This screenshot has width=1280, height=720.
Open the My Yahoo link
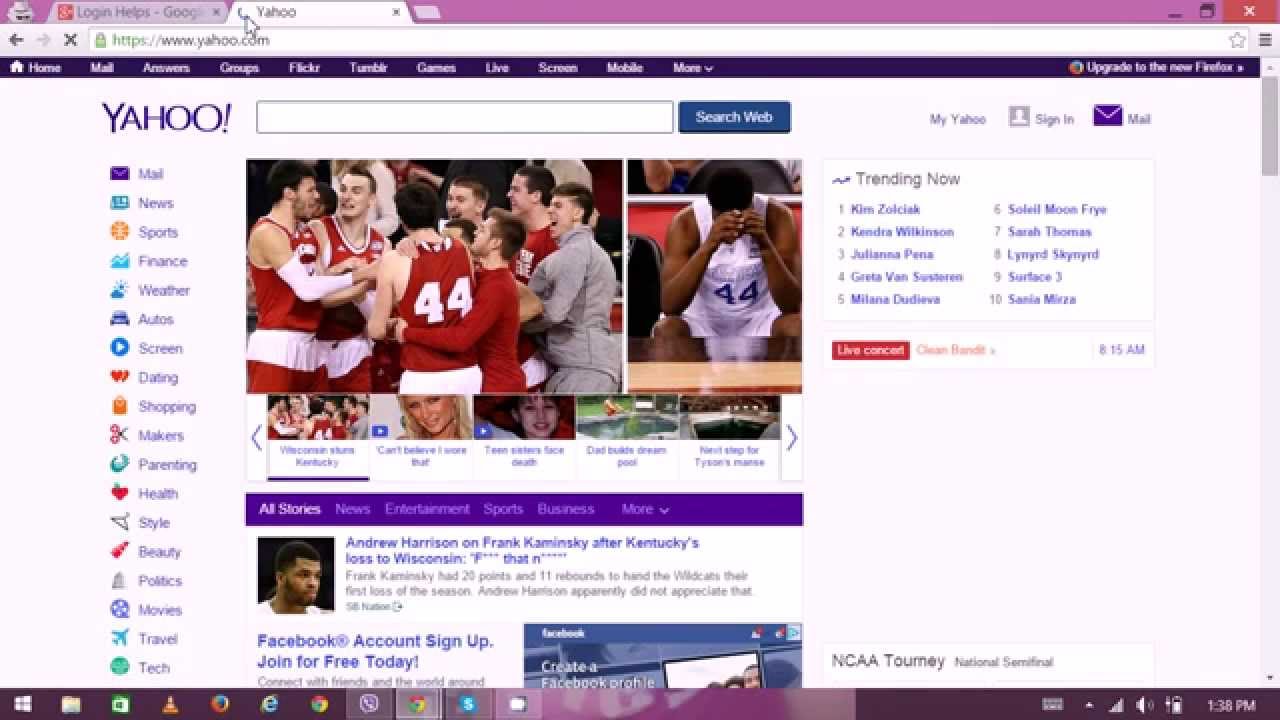tap(958, 119)
